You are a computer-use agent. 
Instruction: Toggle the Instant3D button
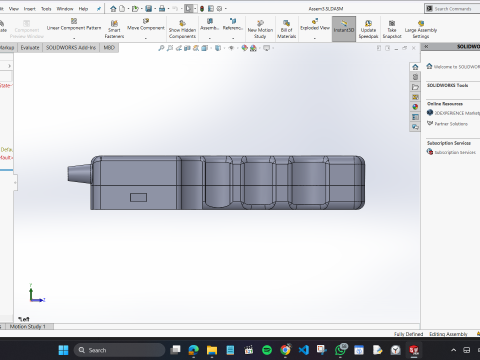(x=344, y=29)
